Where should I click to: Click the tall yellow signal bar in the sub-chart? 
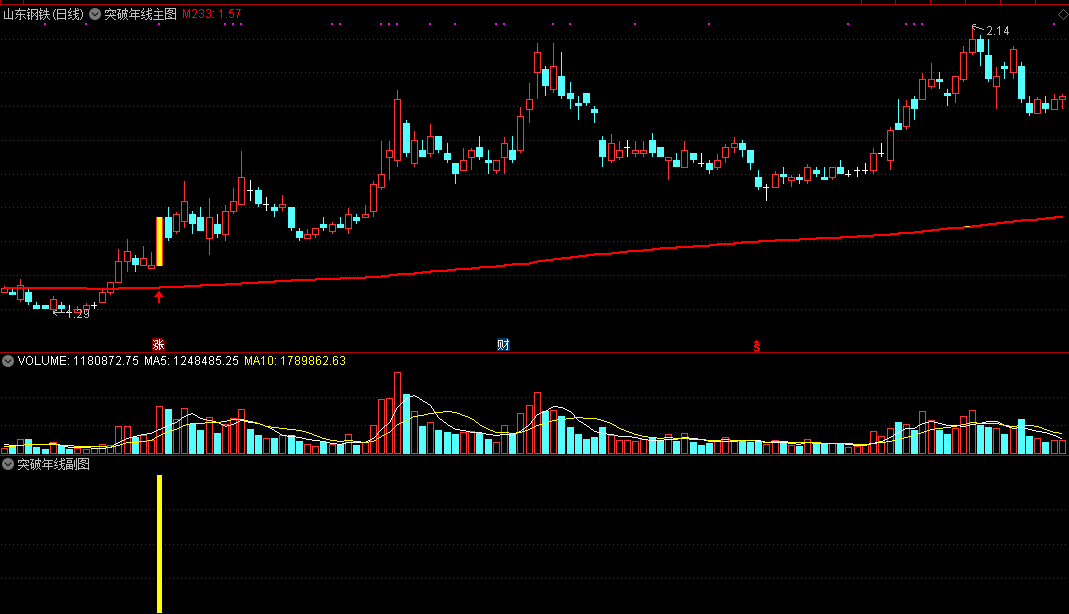coord(160,543)
